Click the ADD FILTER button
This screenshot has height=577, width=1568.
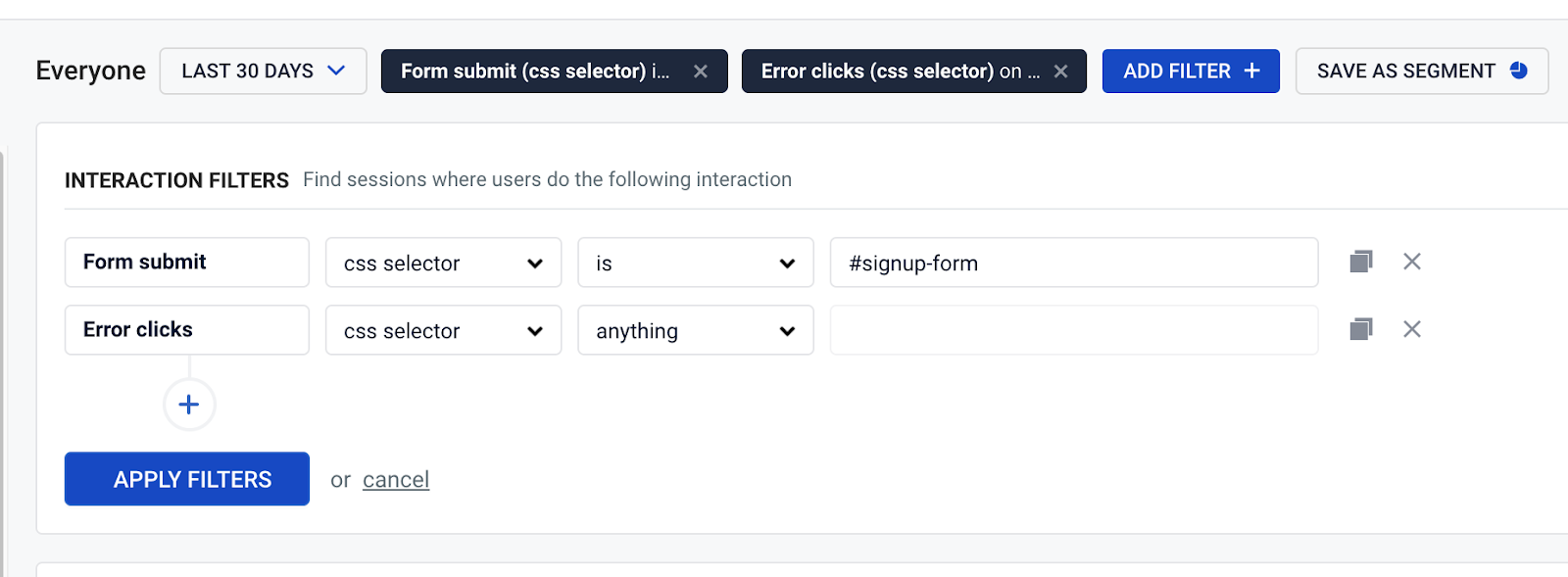[1191, 71]
